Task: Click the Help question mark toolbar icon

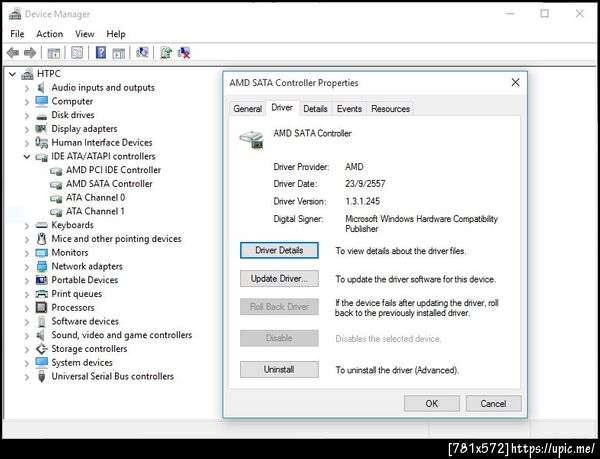Action: point(101,52)
